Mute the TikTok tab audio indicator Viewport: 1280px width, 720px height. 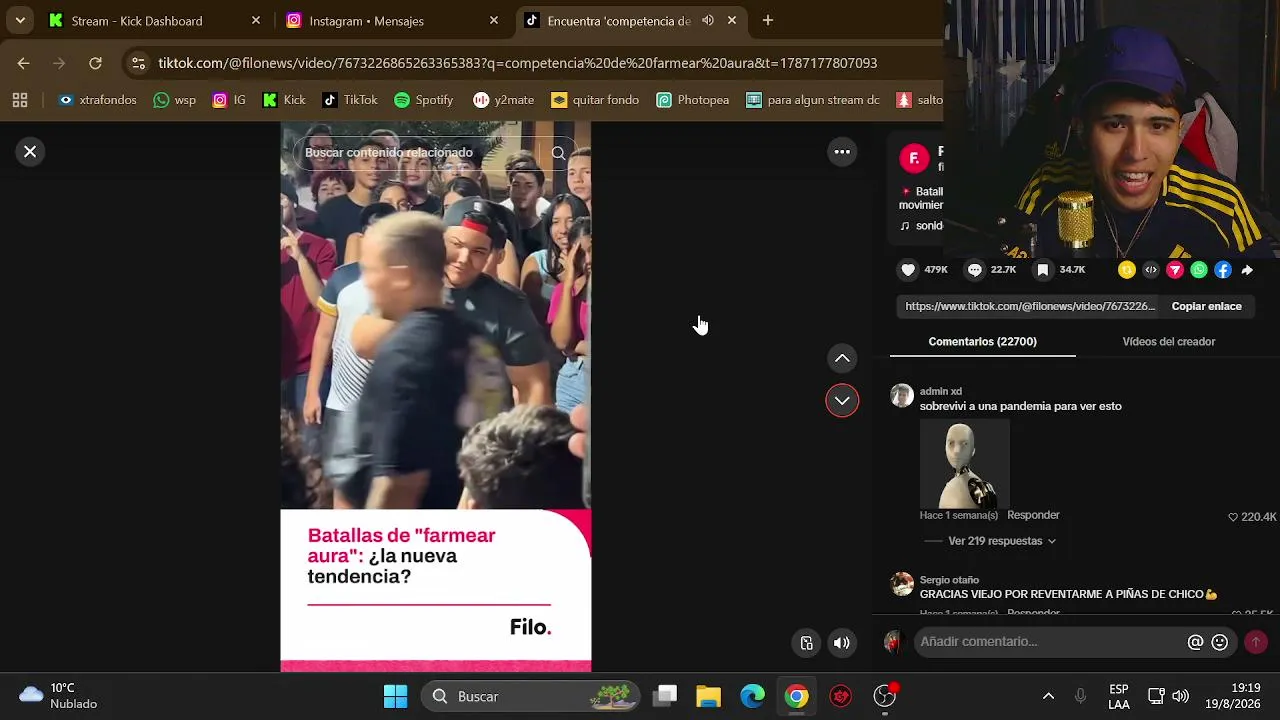[x=708, y=20]
